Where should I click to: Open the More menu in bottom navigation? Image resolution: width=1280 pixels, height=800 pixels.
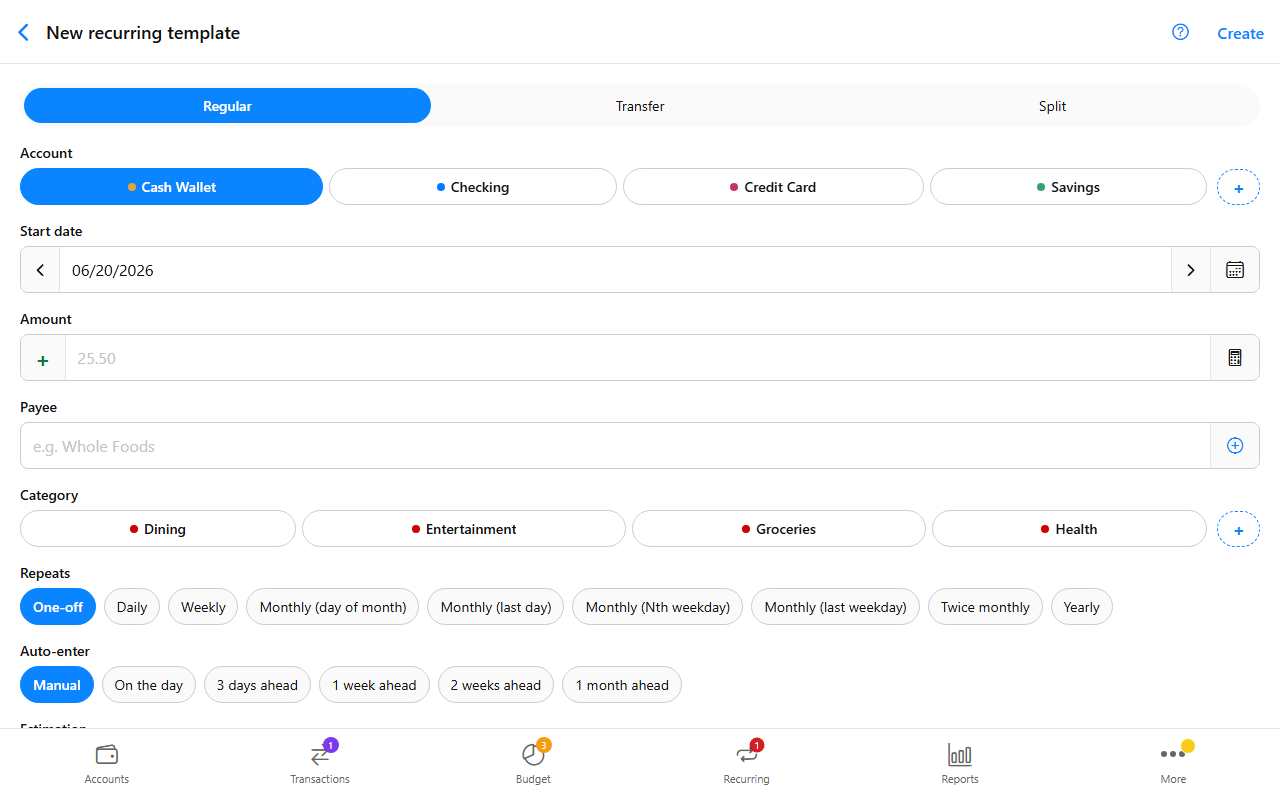point(1173,764)
